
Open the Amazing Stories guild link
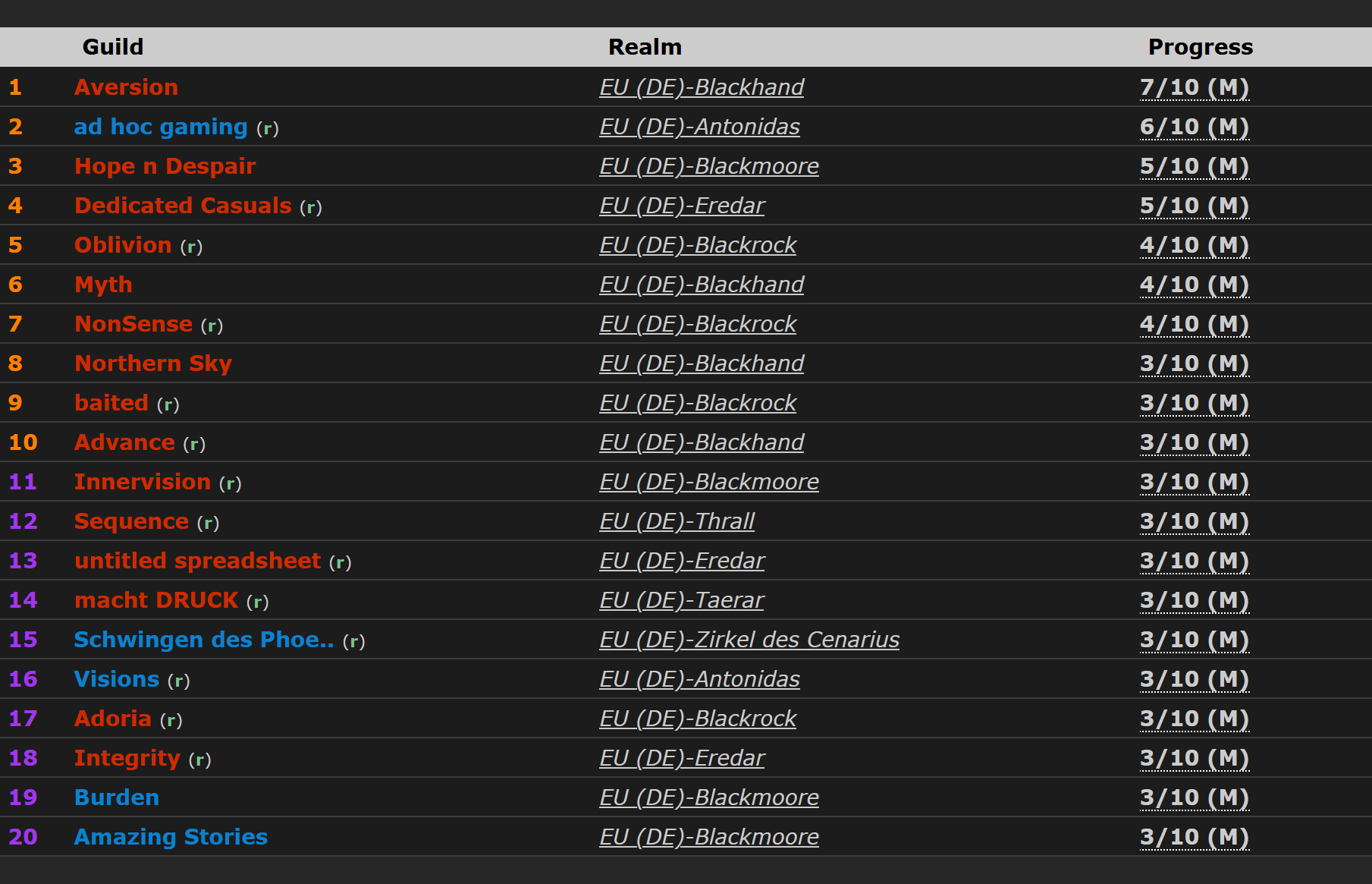(x=171, y=837)
